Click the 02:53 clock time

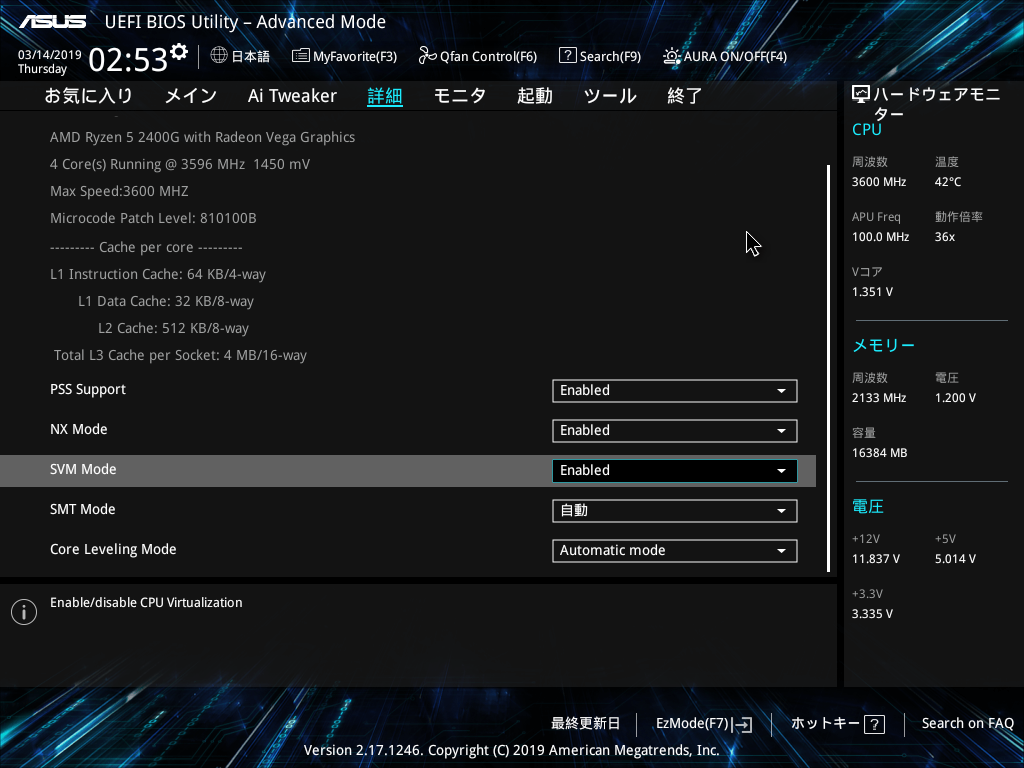point(128,59)
